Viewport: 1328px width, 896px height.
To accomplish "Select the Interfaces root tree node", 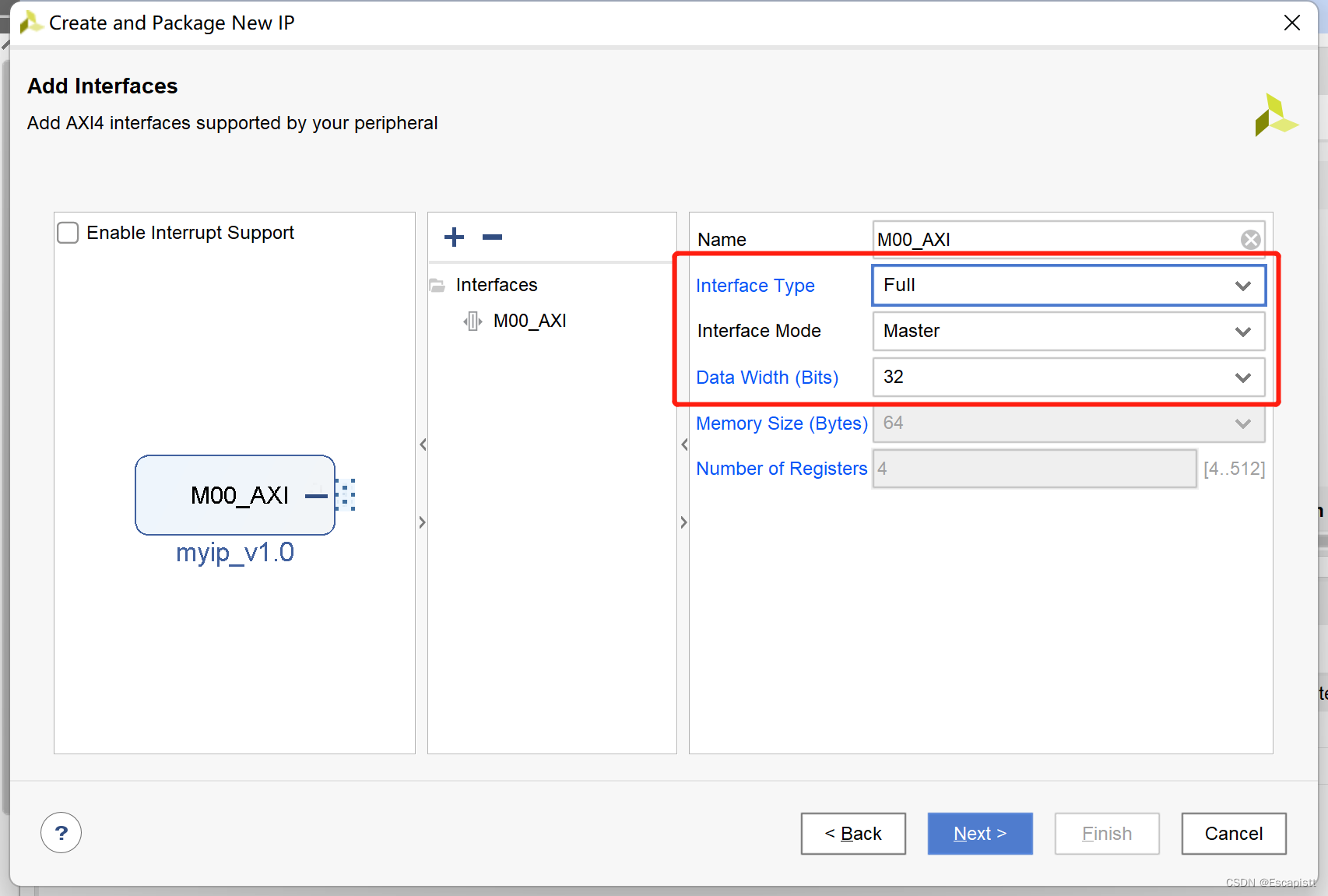I will pos(497,285).
